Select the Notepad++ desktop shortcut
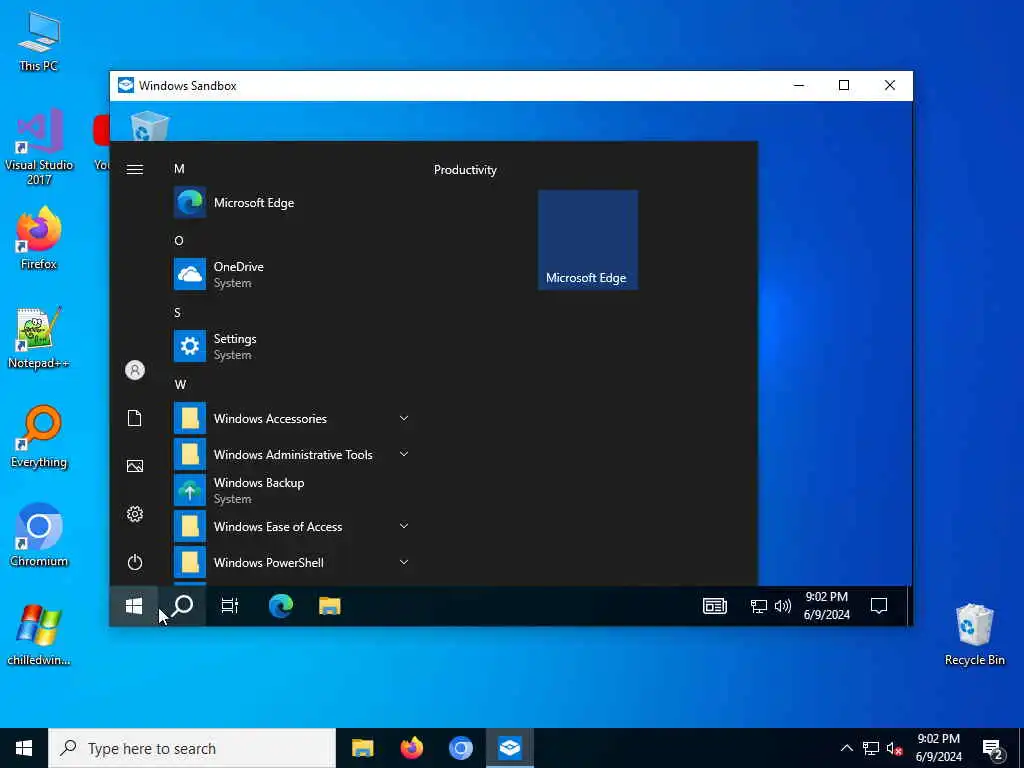This screenshot has width=1024, height=768. pyautogui.click(x=39, y=338)
